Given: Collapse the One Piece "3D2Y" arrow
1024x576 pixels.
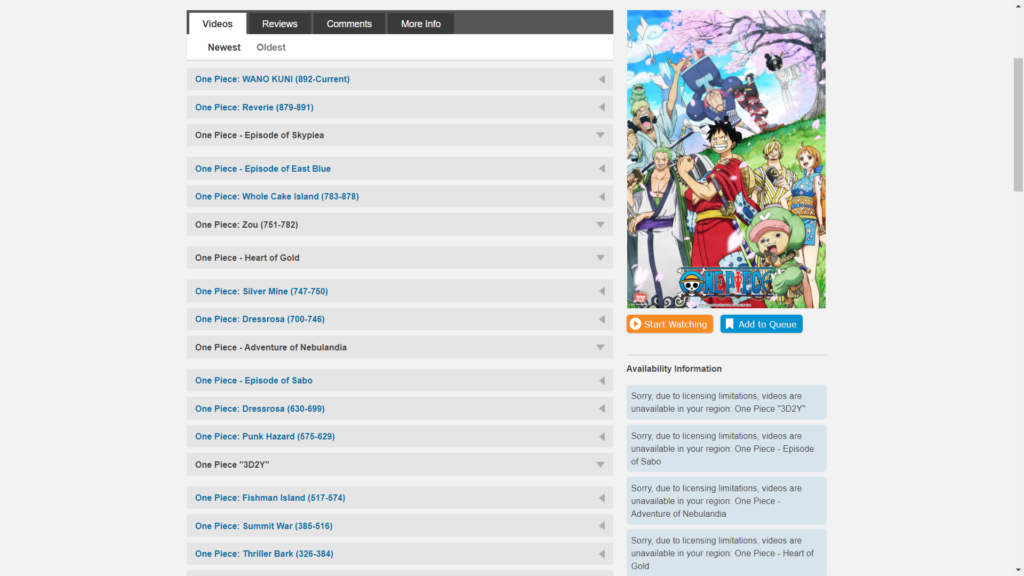Looking at the screenshot, I should point(600,465).
